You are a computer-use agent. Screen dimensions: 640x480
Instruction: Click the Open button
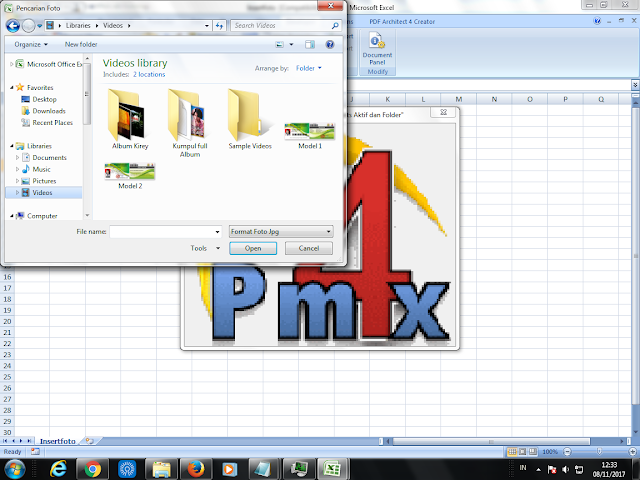click(253, 248)
